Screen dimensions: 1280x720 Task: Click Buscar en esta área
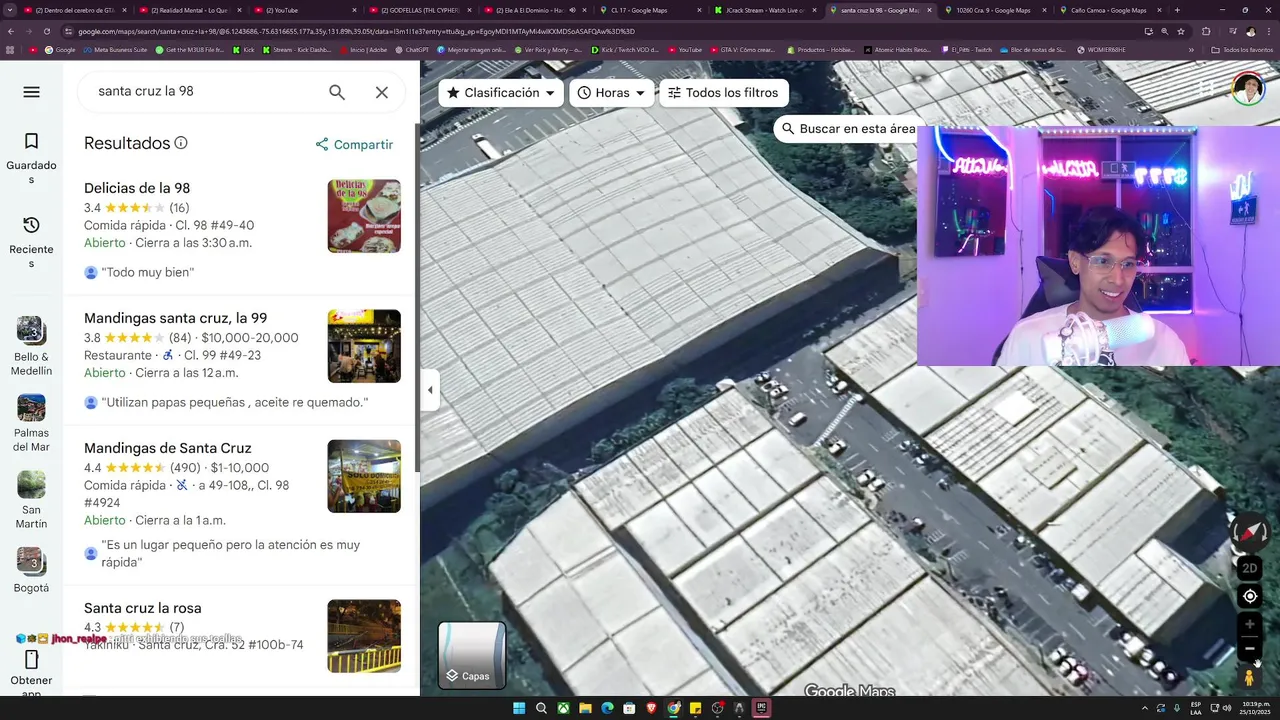click(846, 128)
